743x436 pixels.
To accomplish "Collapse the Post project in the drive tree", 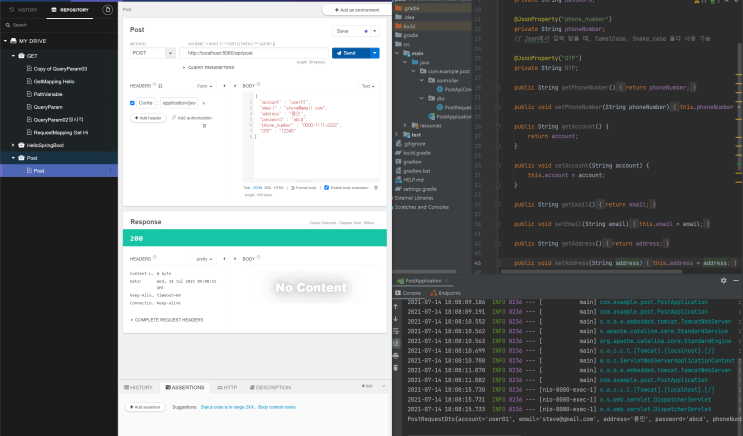I will (x=13, y=158).
